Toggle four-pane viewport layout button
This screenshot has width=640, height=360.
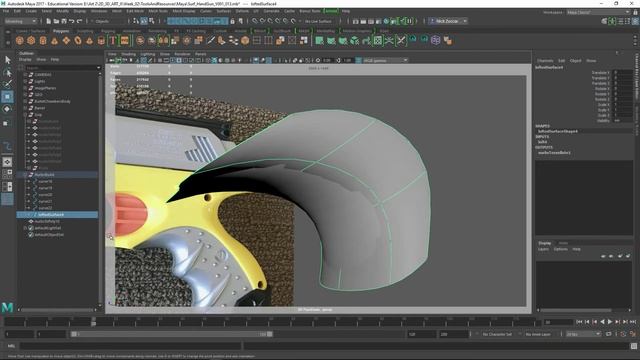coord(7,174)
